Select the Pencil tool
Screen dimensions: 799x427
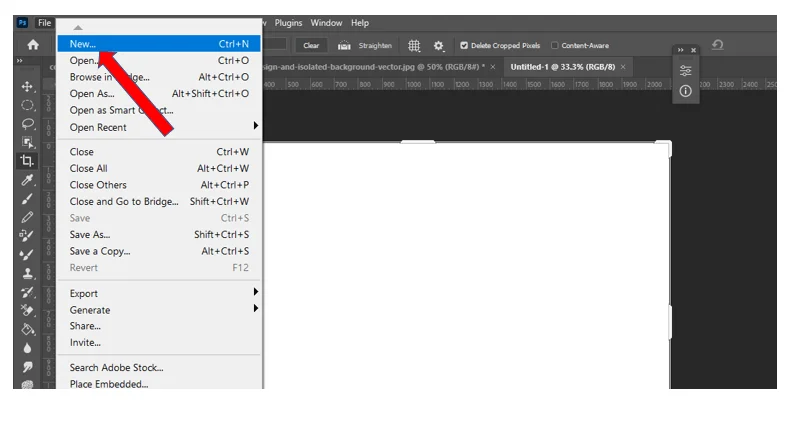27,218
